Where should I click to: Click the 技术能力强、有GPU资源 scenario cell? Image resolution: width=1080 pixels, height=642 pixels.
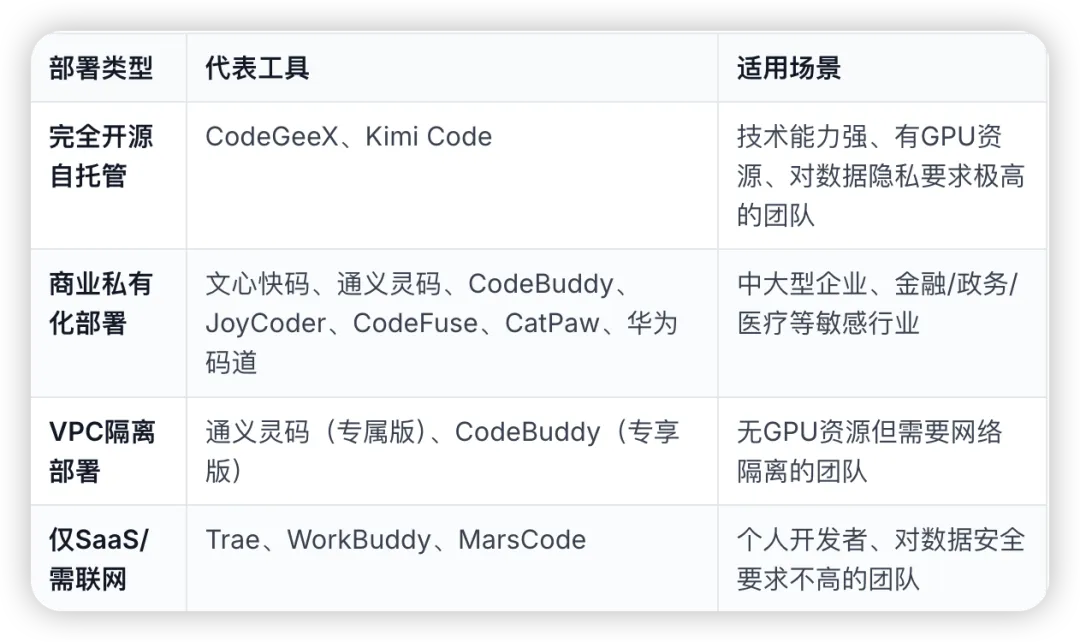[x=881, y=176]
